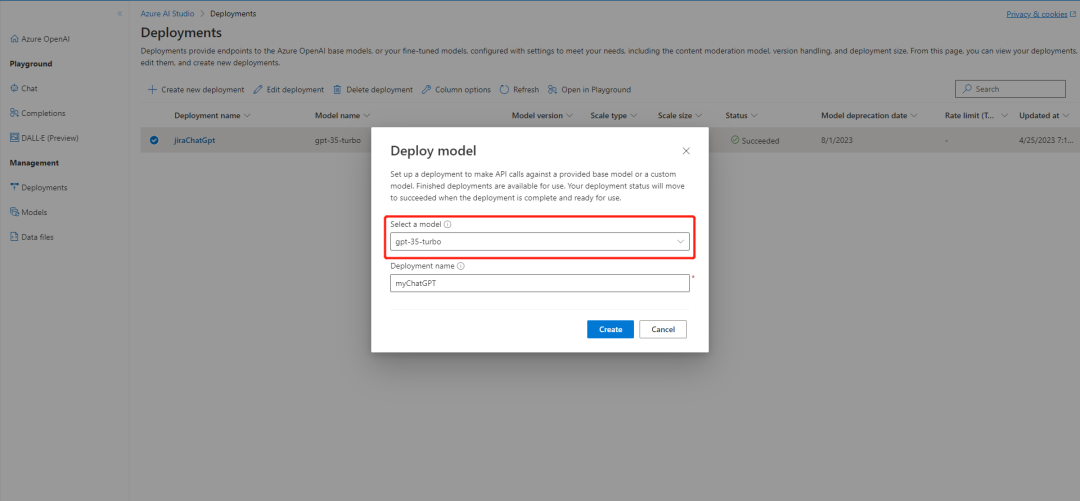Uncheck the jiraChatGpt row selection circle
The image size is (1080, 501).
click(x=154, y=141)
